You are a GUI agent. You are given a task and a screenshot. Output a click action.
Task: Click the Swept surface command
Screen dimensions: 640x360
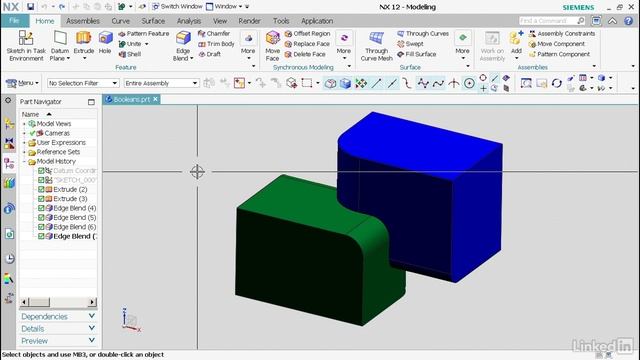click(x=410, y=44)
